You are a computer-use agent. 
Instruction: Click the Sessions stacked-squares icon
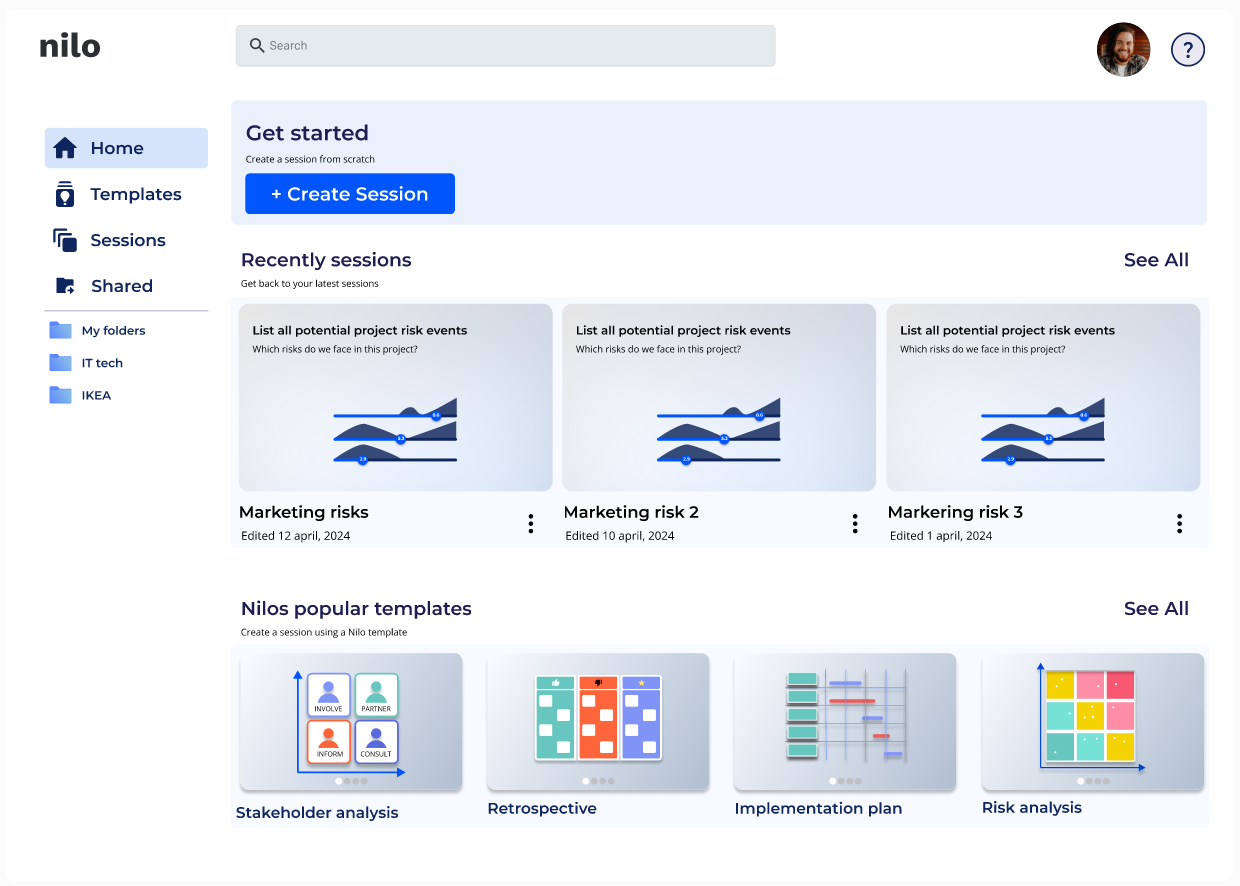[65, 240]
